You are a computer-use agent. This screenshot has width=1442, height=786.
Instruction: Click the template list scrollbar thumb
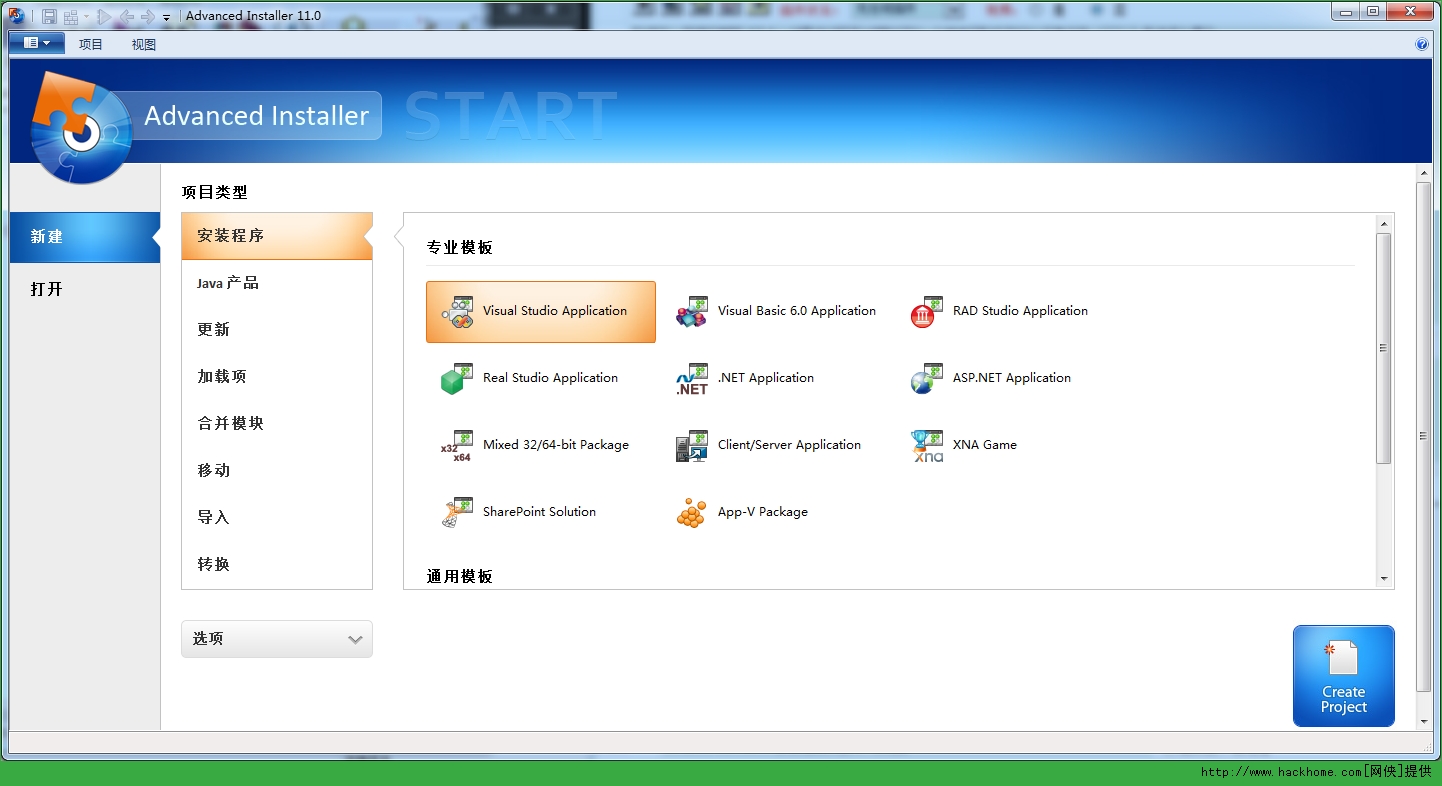[x=1384, y=348]
